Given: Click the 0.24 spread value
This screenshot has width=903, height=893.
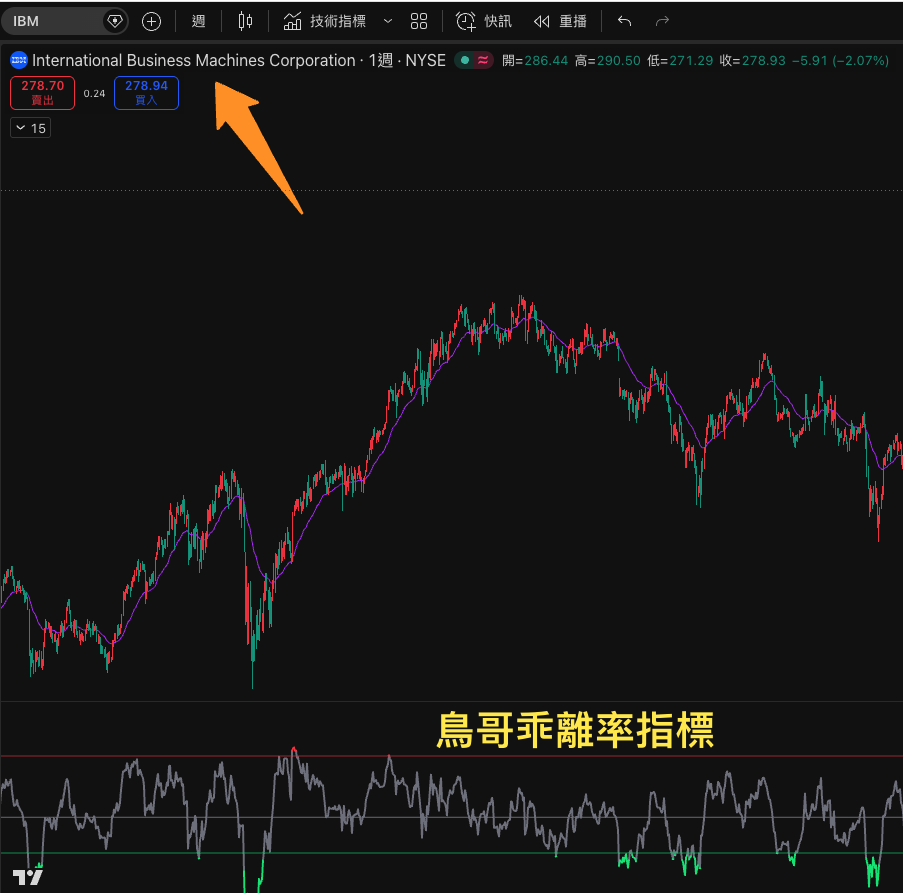Looking at the screenshot, I should pyautogui.click(x=94, y=93).
